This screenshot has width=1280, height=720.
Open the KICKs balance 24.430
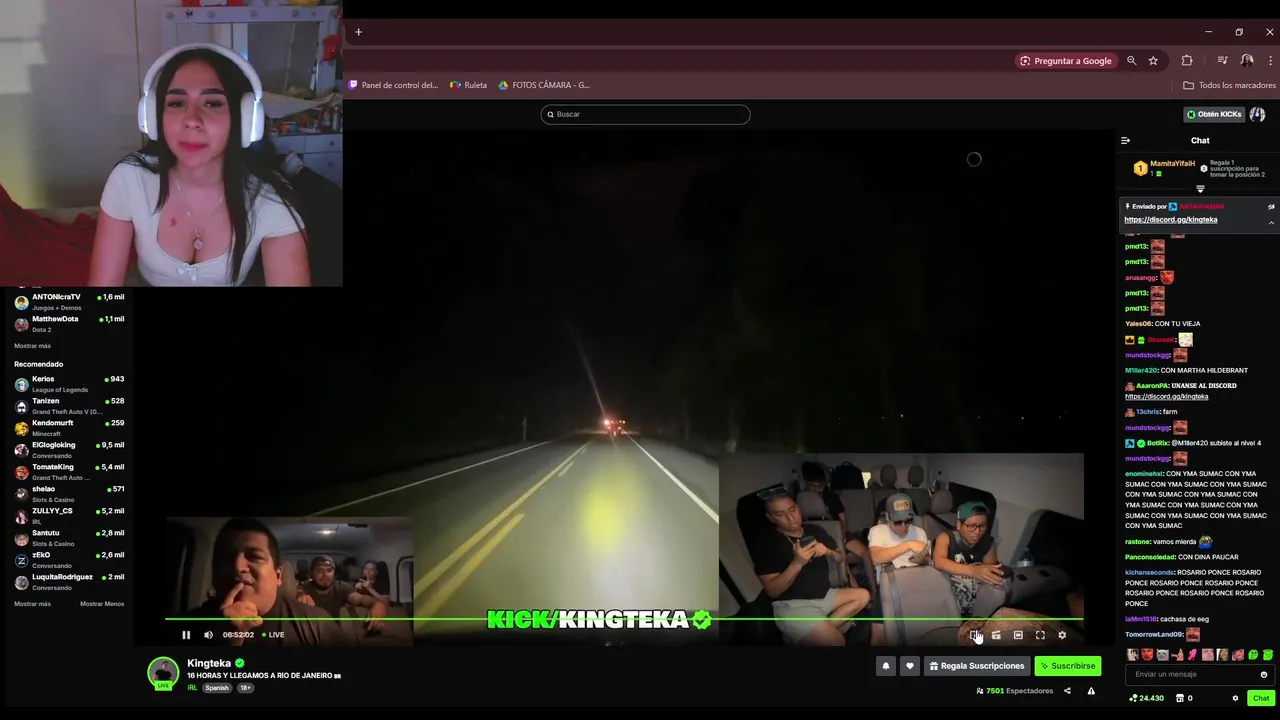pos(1146,698)
